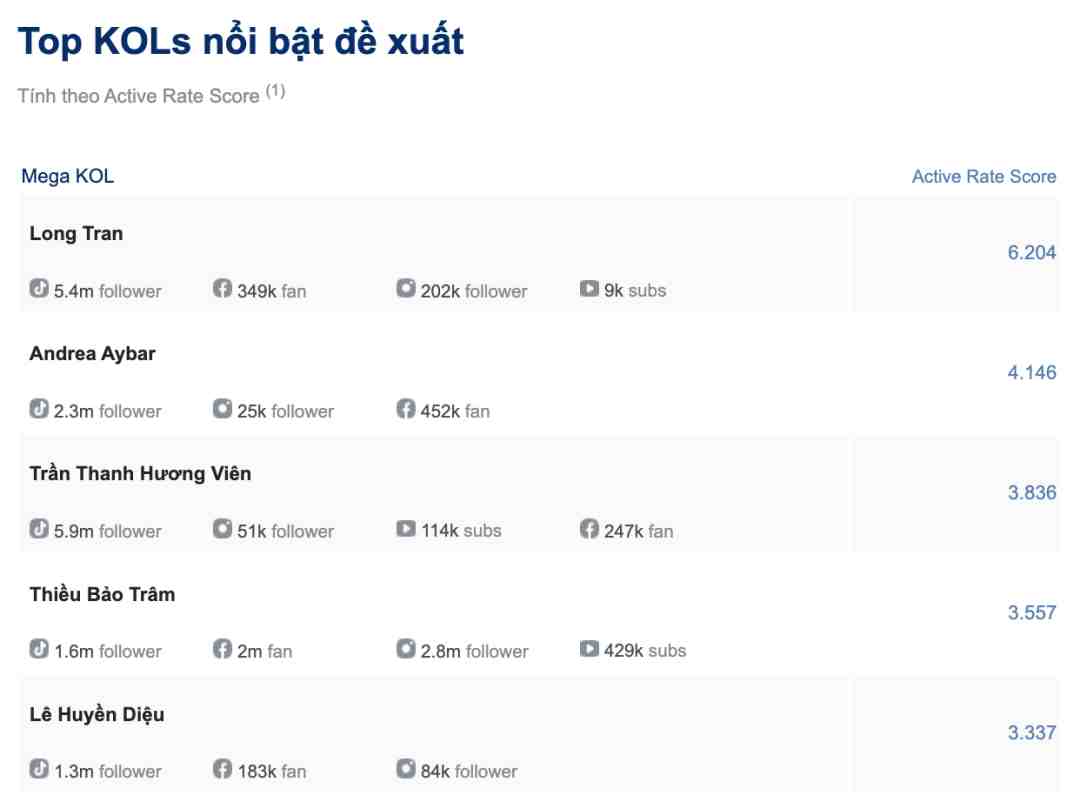Click Andrea Aybar's Instagram icon
The height and width of the screenshot is (809, 1080).
(222, 408)
